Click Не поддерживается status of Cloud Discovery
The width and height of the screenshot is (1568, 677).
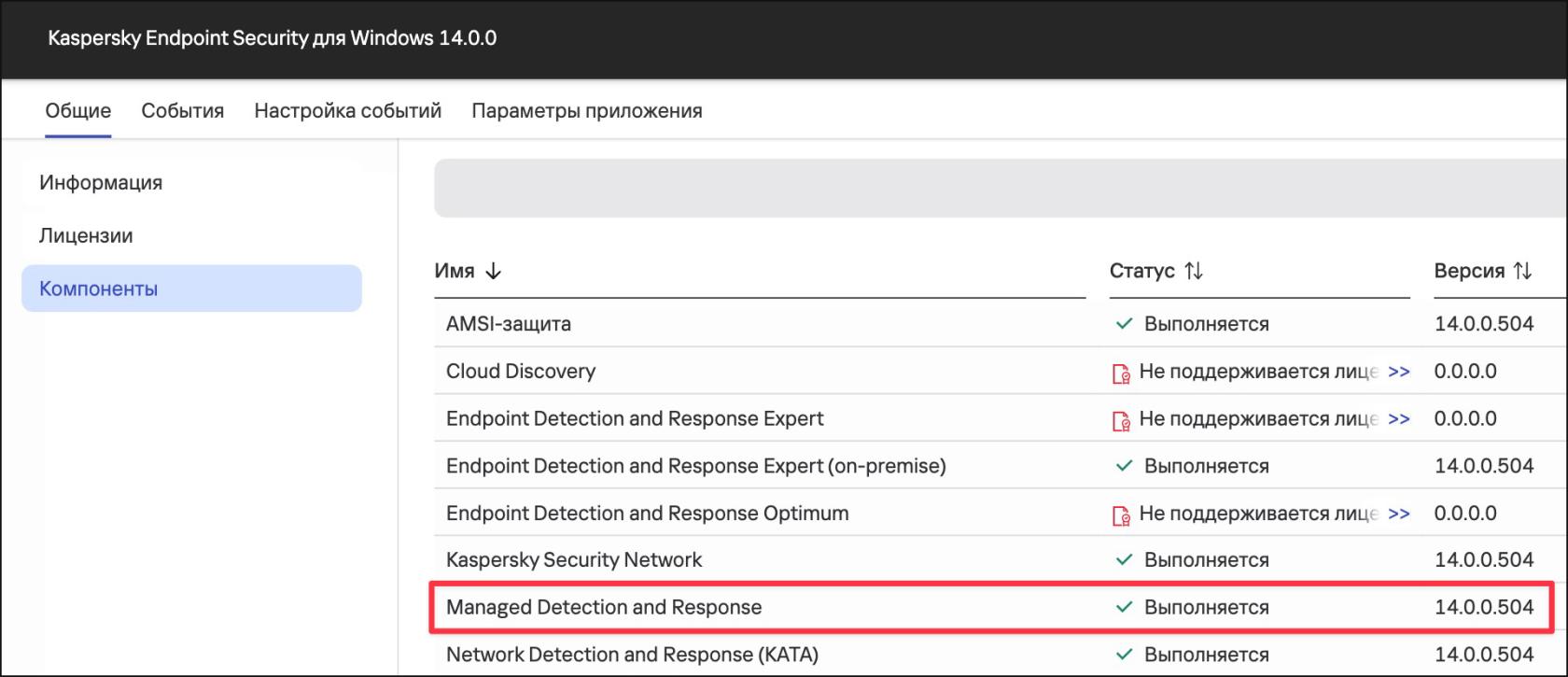pos(1258,372)
